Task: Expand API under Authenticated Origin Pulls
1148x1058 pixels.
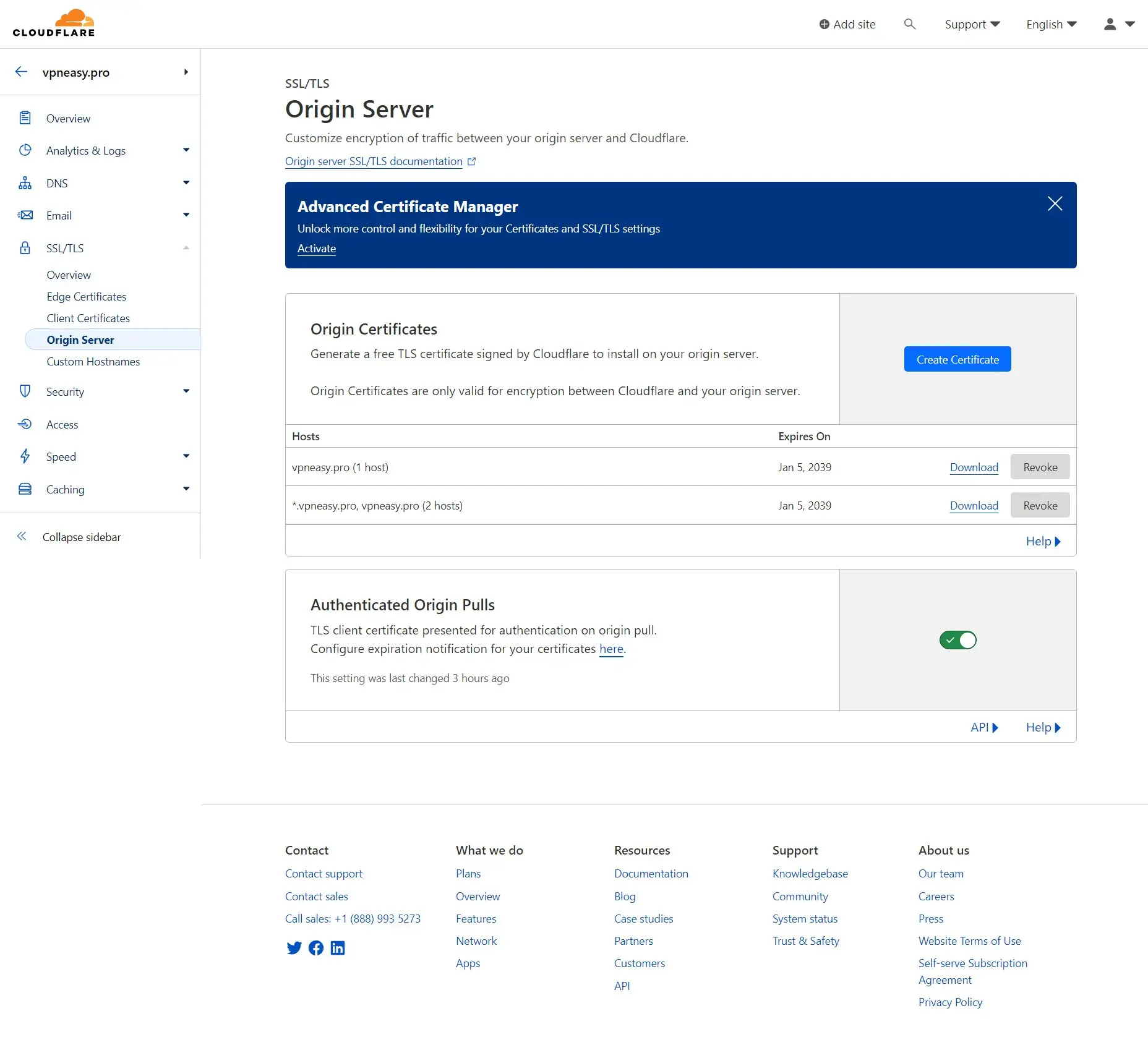Action: pyautogui.click(x=984, y=727)
